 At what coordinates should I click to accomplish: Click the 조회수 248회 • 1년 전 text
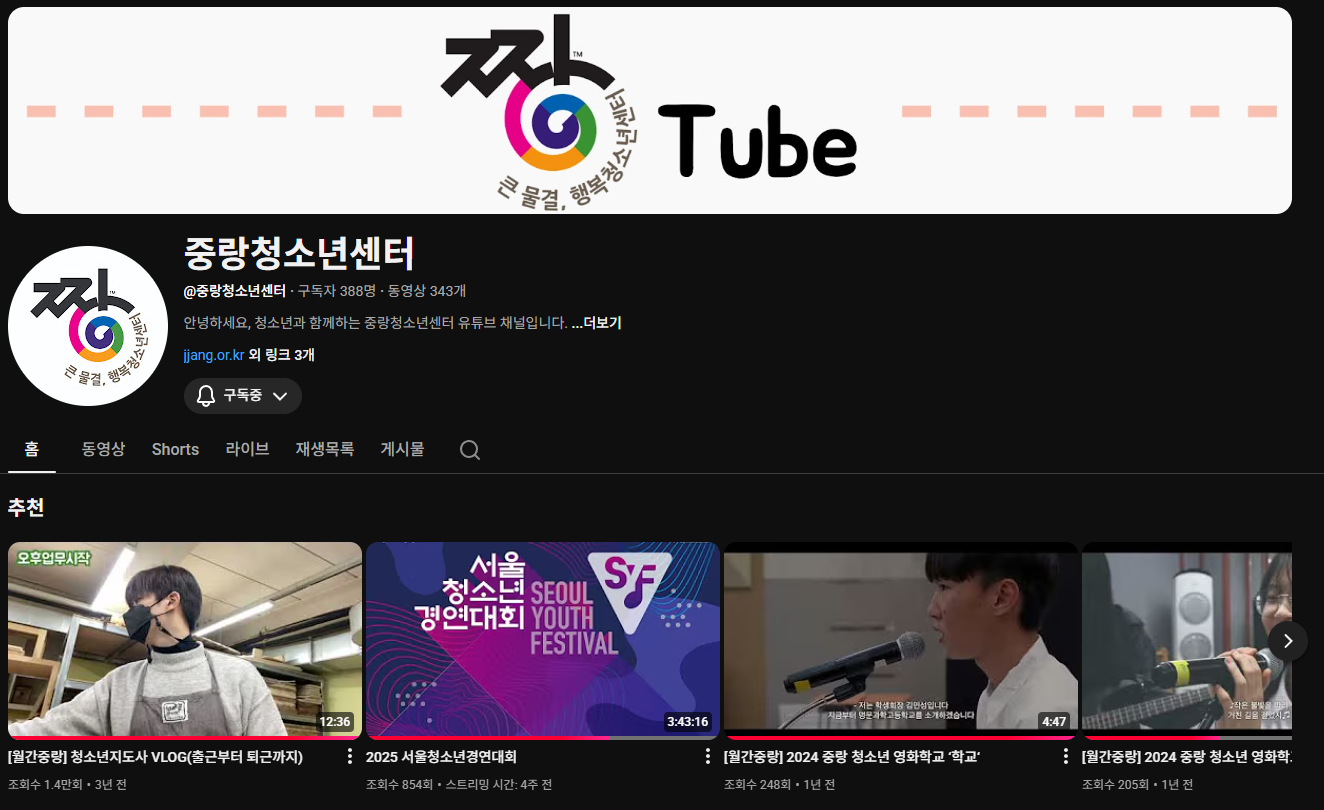(779, 785)
